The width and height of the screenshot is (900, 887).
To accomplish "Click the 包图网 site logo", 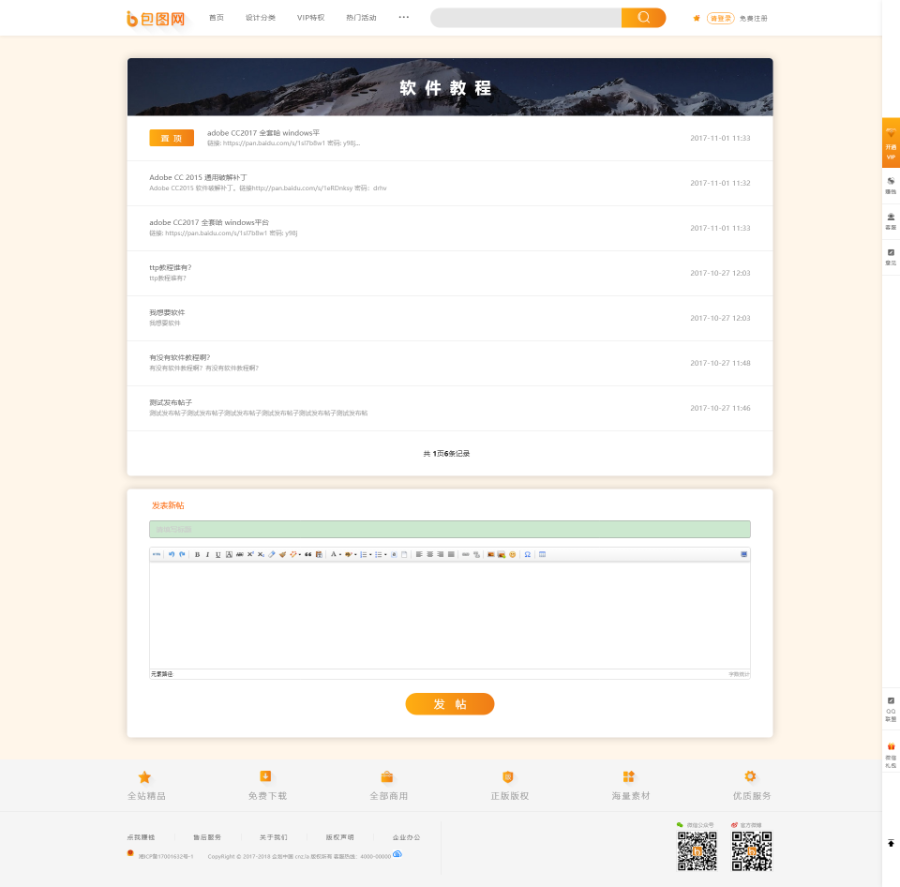I will pos(156,19).
